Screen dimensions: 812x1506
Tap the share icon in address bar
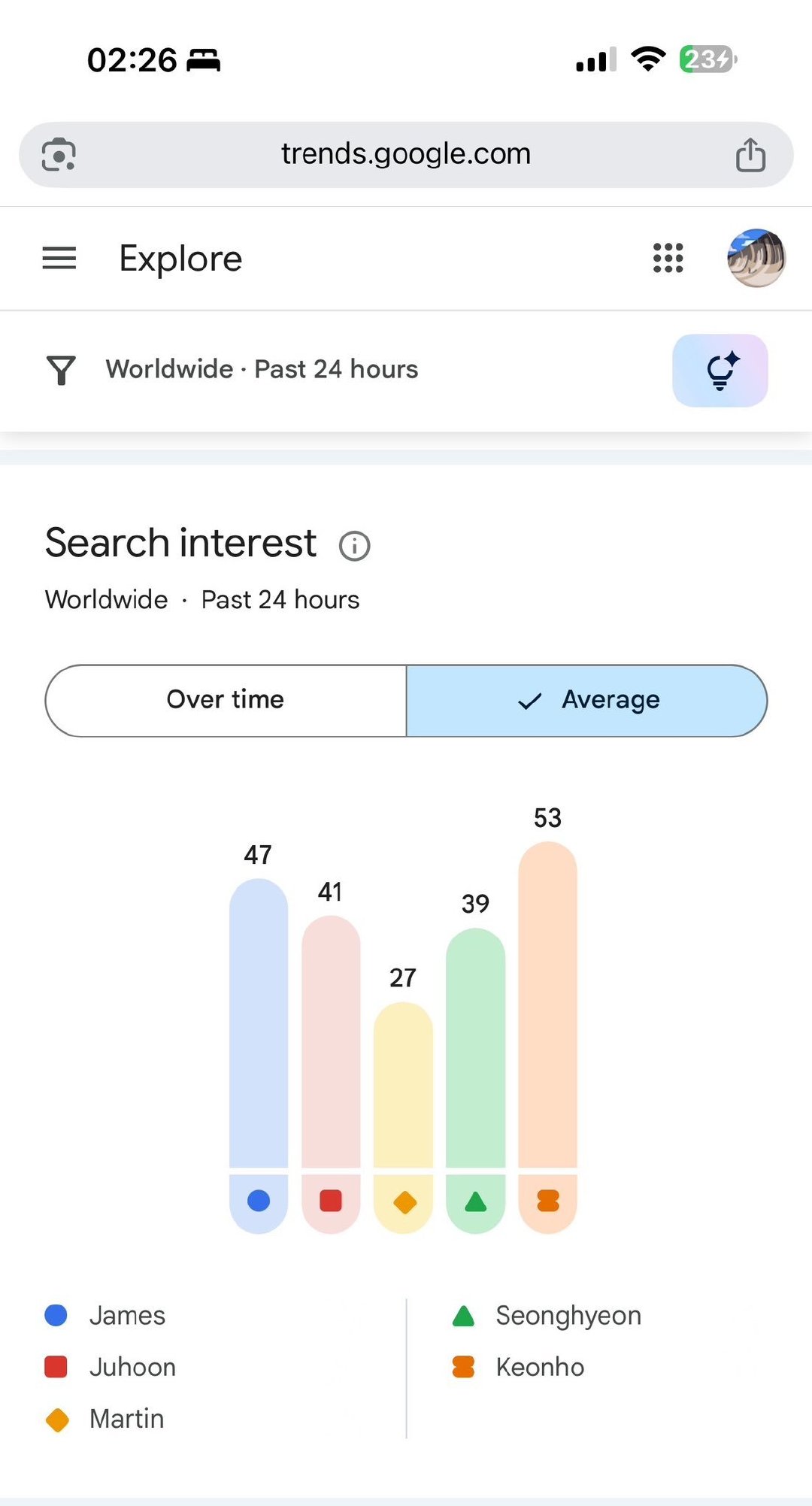750,155
